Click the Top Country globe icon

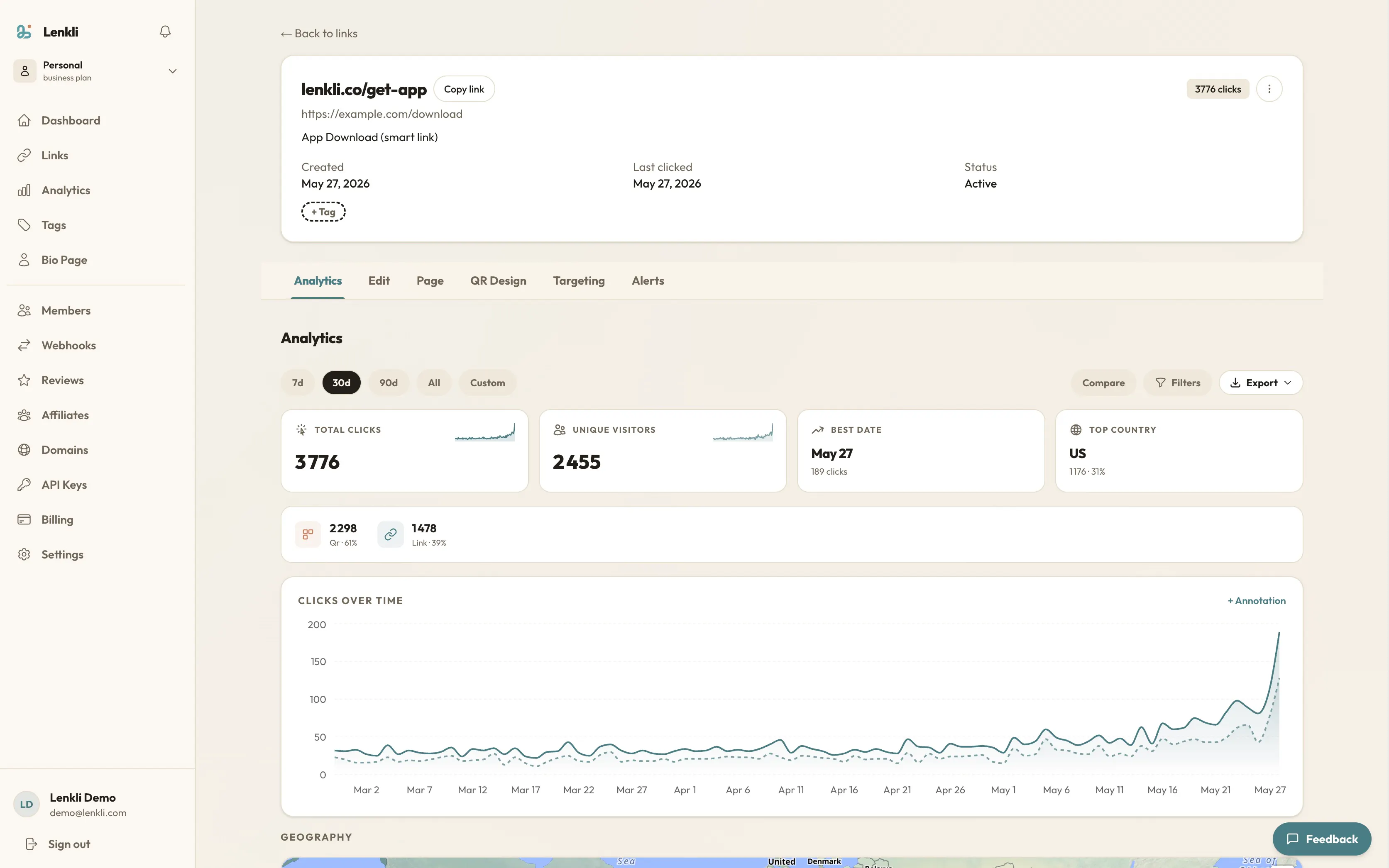(x=1076, y=430)
